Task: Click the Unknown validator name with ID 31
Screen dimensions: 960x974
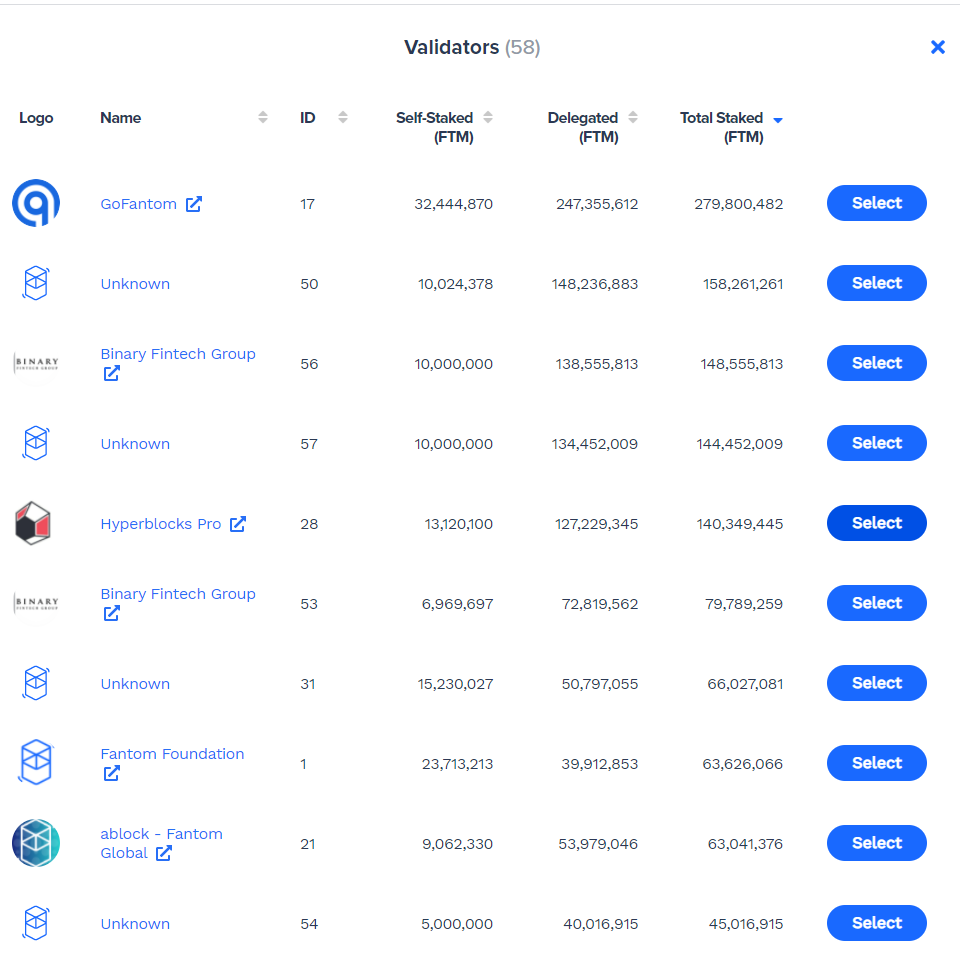Action: coord(135,684)
